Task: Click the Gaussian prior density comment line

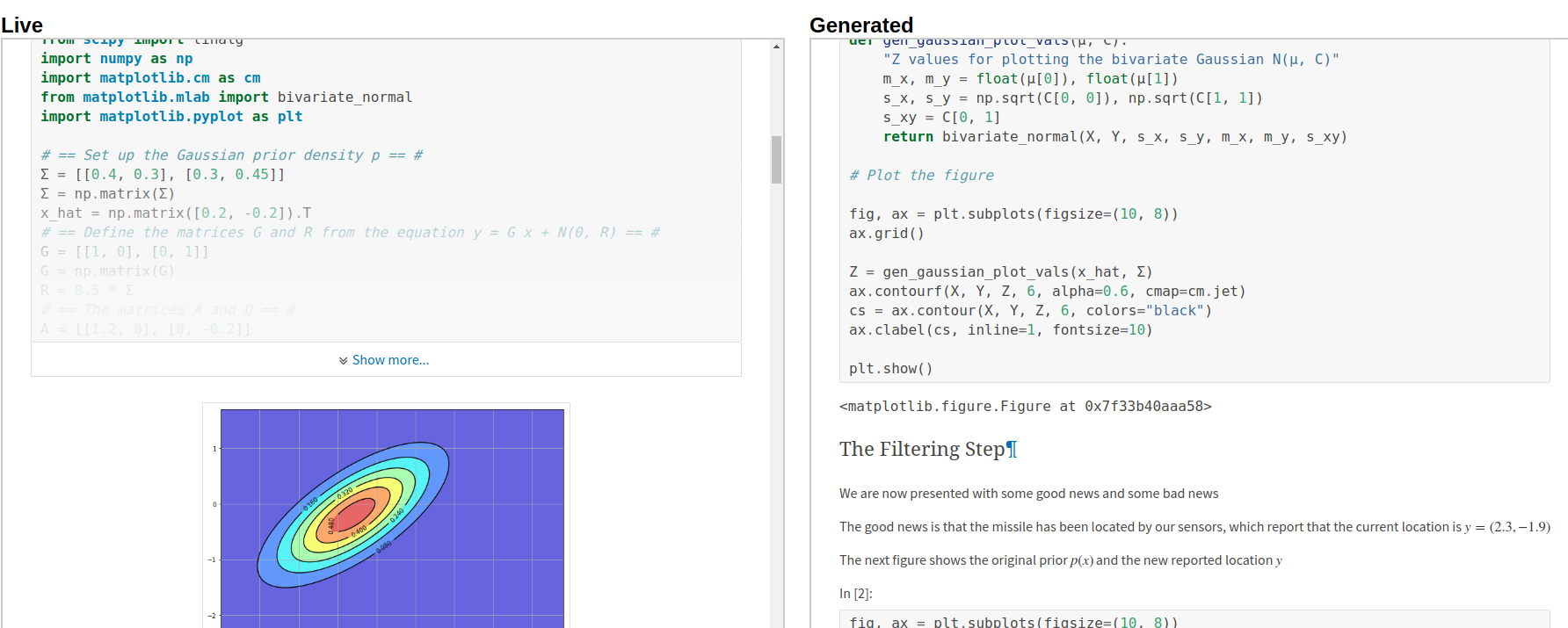Action: click(x=232, y=155)
